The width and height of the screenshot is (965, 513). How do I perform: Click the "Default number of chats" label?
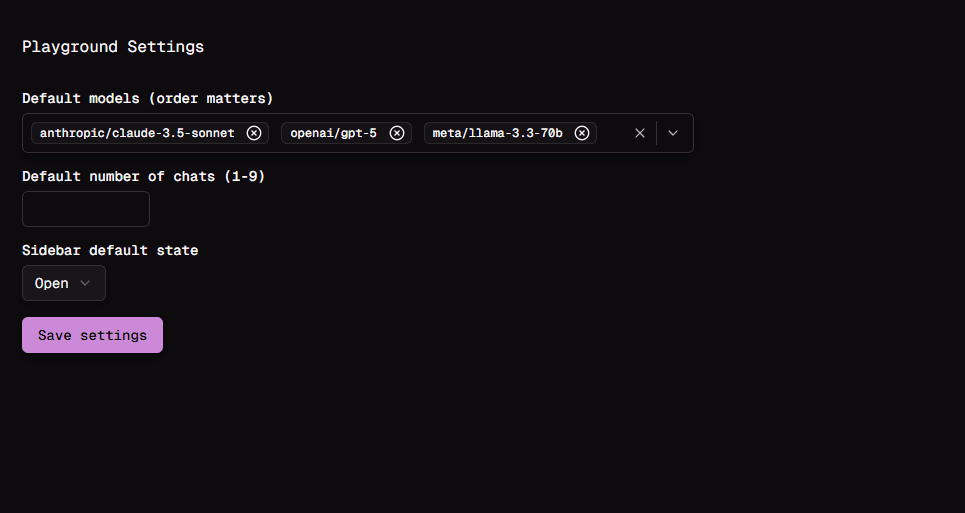(118, 176)
